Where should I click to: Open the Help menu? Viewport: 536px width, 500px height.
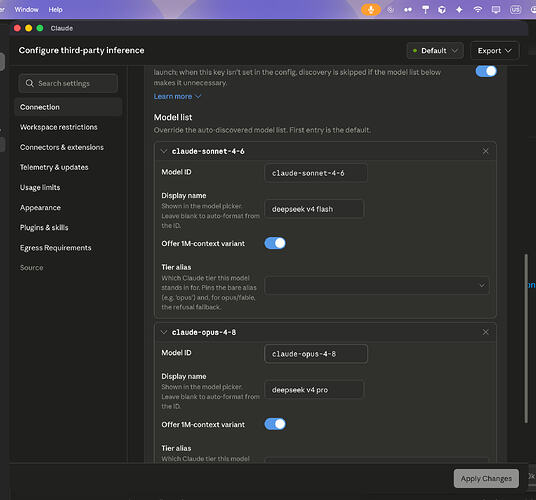tap(55, 10)
